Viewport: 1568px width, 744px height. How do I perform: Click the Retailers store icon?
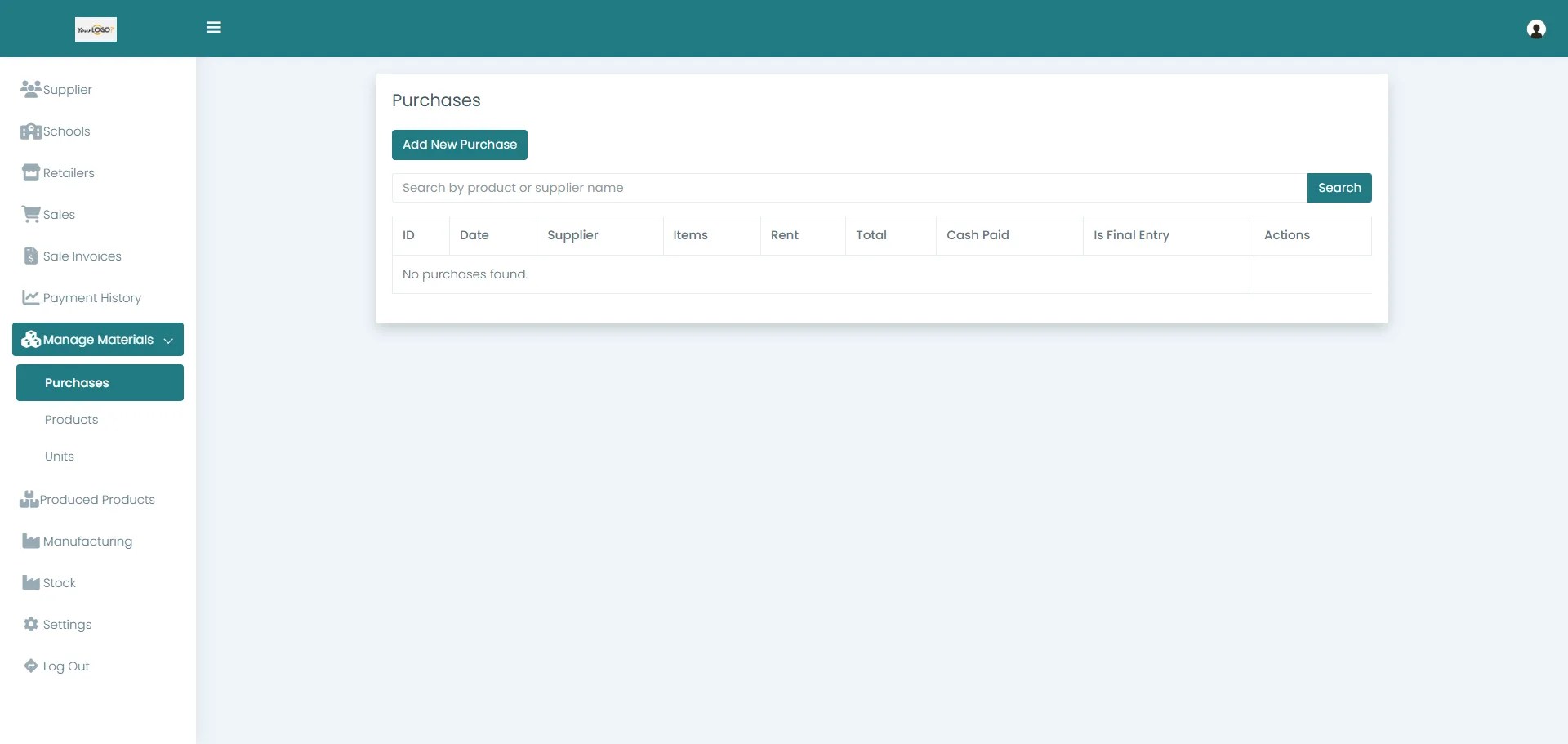[31, 172]
